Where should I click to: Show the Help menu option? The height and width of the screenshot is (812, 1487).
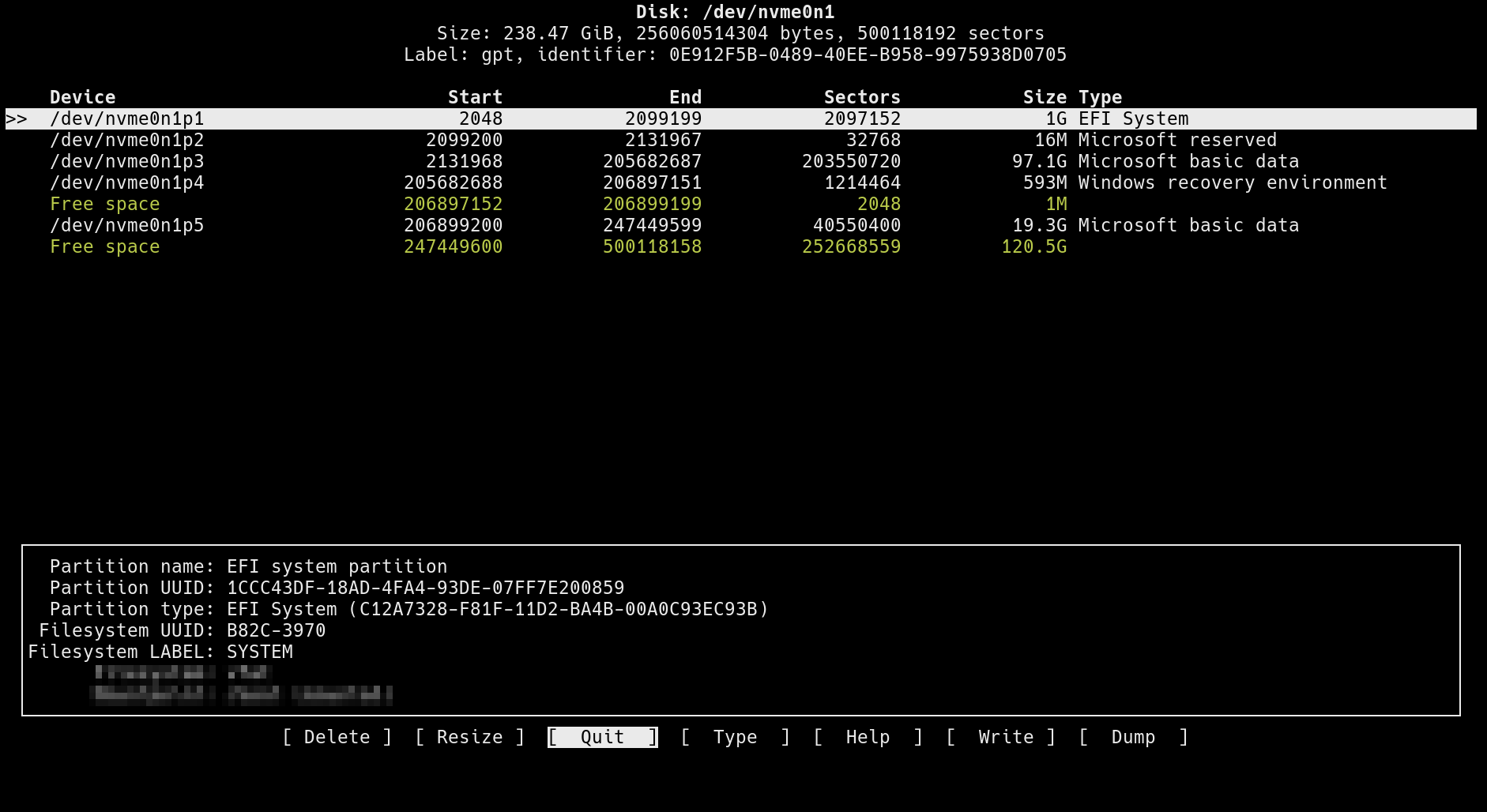pyautogui.click(x=868, y=737)
